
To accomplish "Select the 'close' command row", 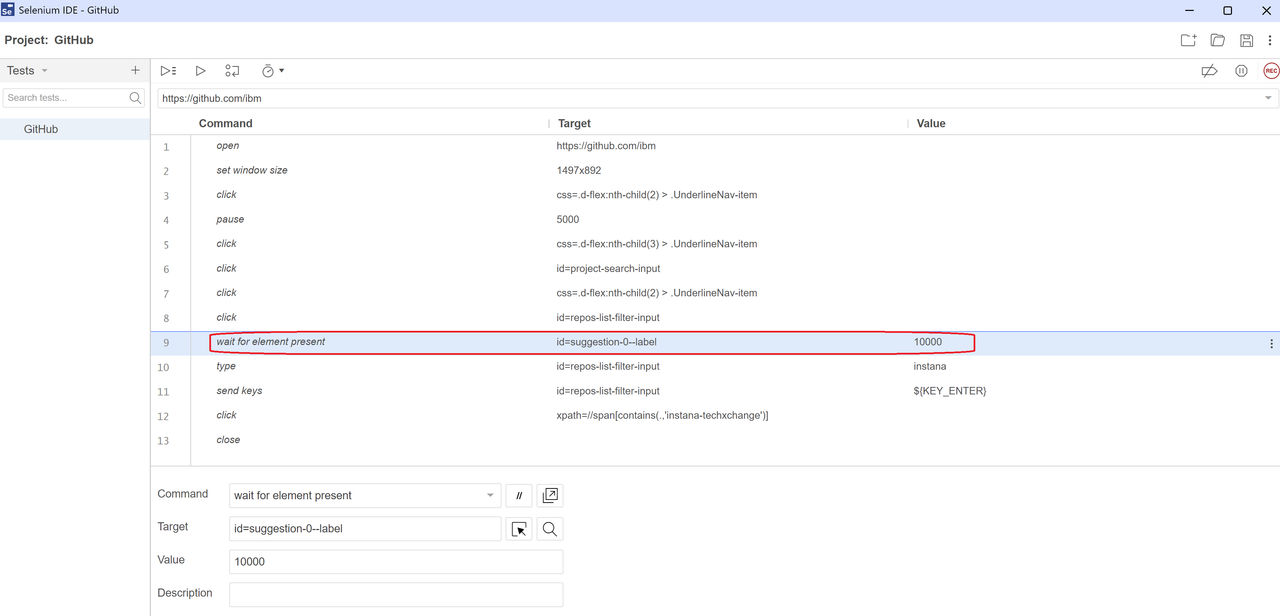I will point(715,440).
